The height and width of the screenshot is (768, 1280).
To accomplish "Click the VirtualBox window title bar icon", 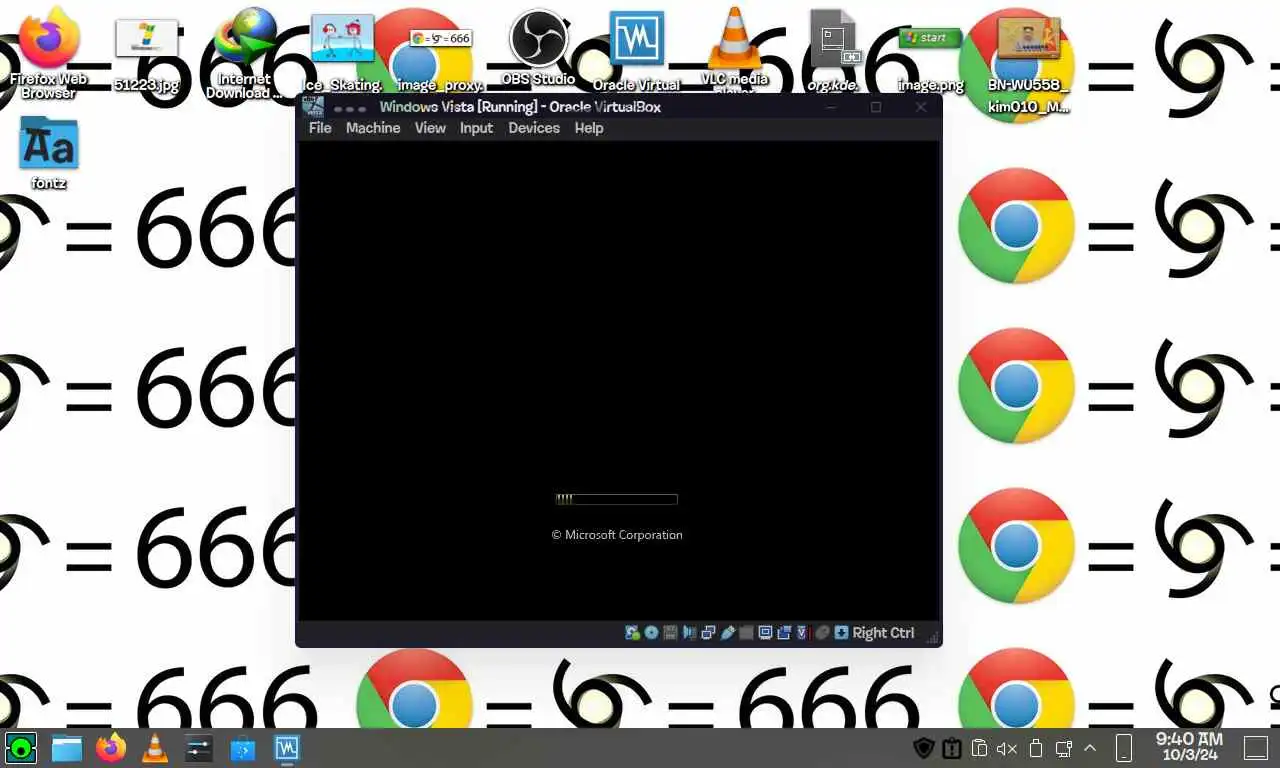I will [x=313, y=107].
